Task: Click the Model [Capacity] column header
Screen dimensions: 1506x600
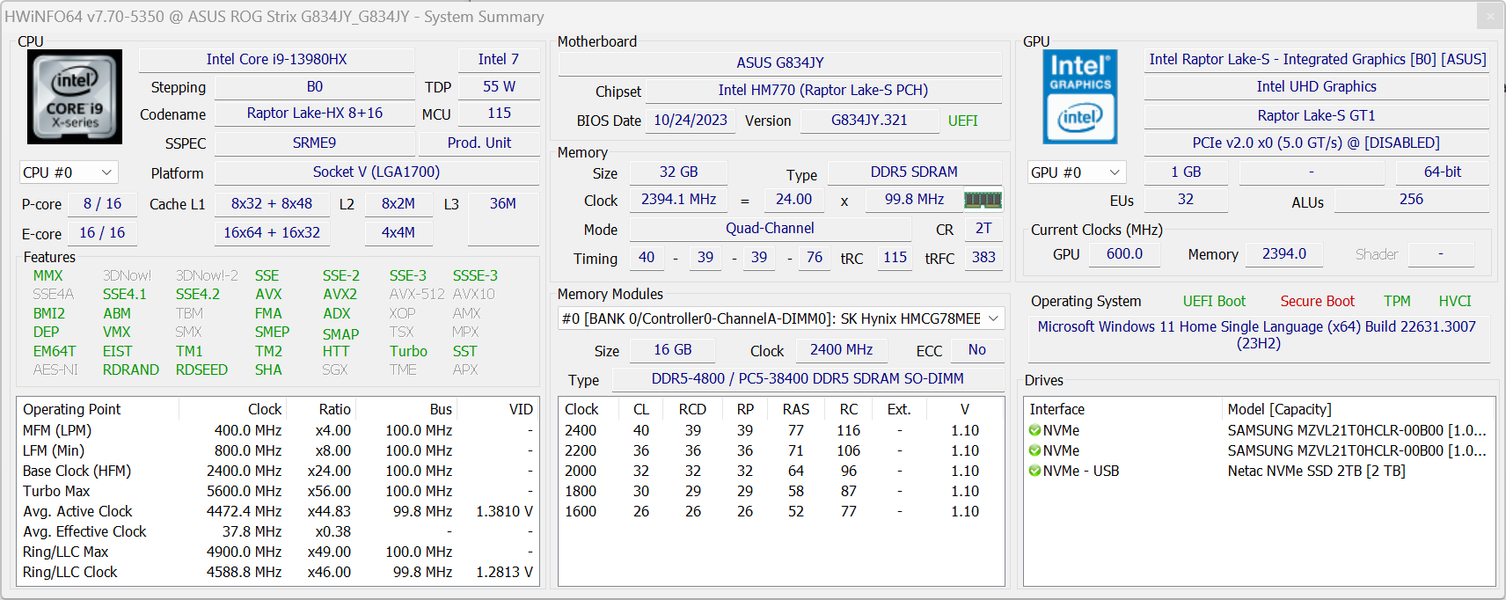Action: pyautogui.click(x=1280, y=409)
